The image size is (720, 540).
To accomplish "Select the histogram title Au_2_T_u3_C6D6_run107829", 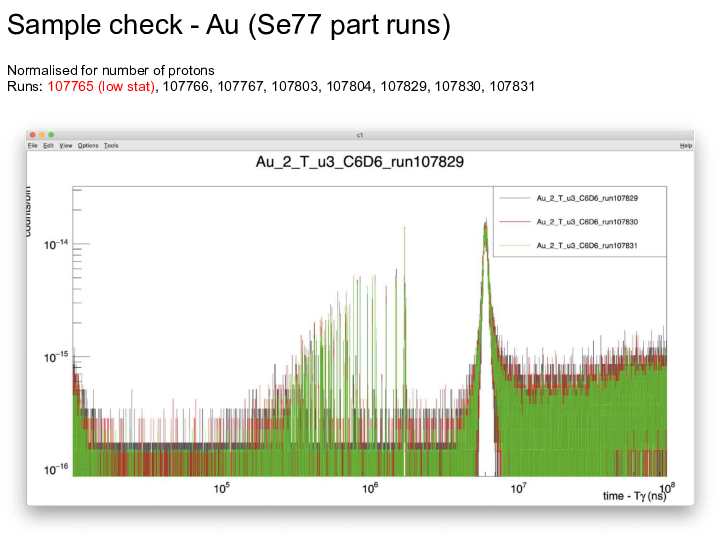I will (360, 163).
